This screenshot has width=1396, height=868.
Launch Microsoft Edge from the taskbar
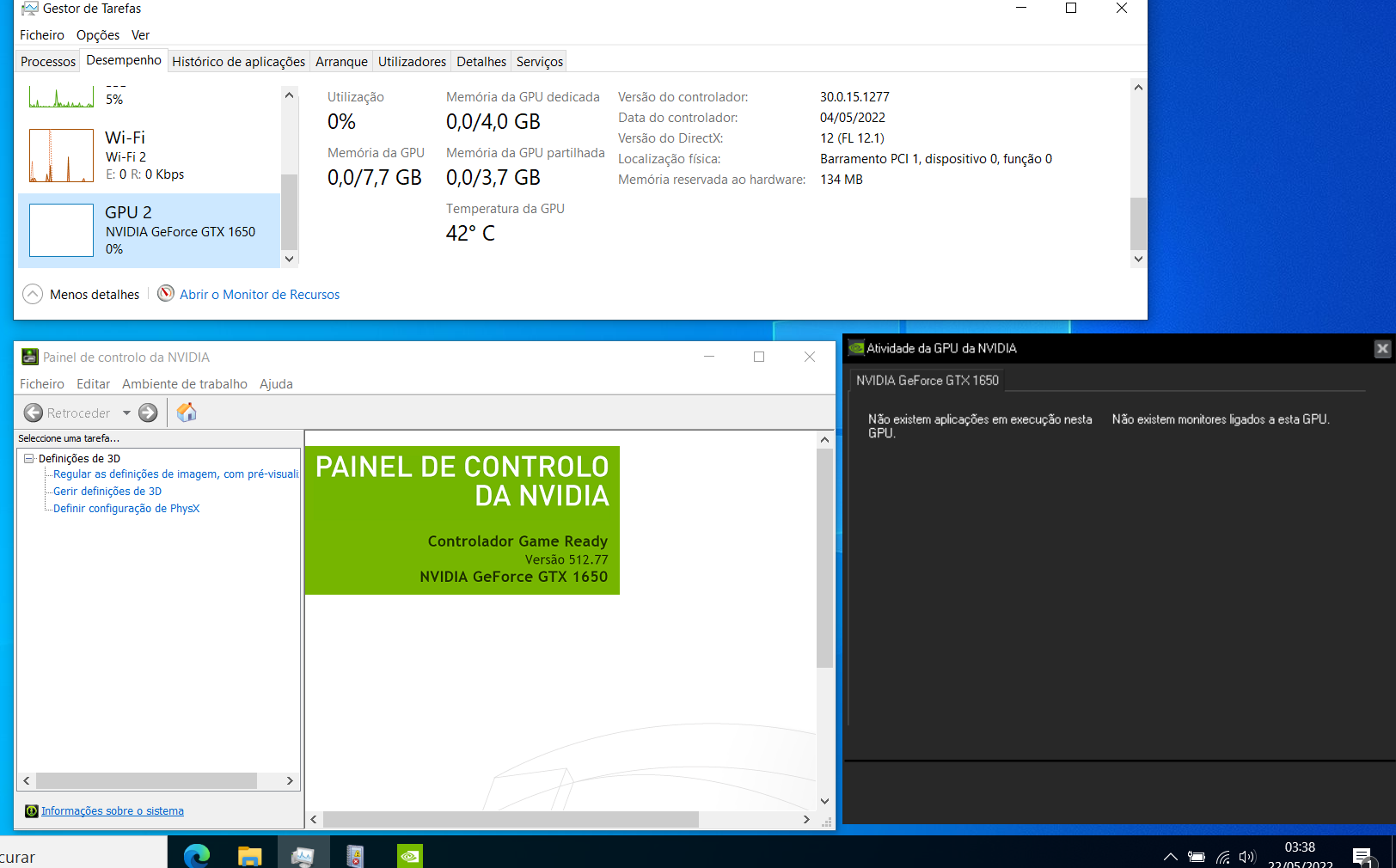point(196,856)
